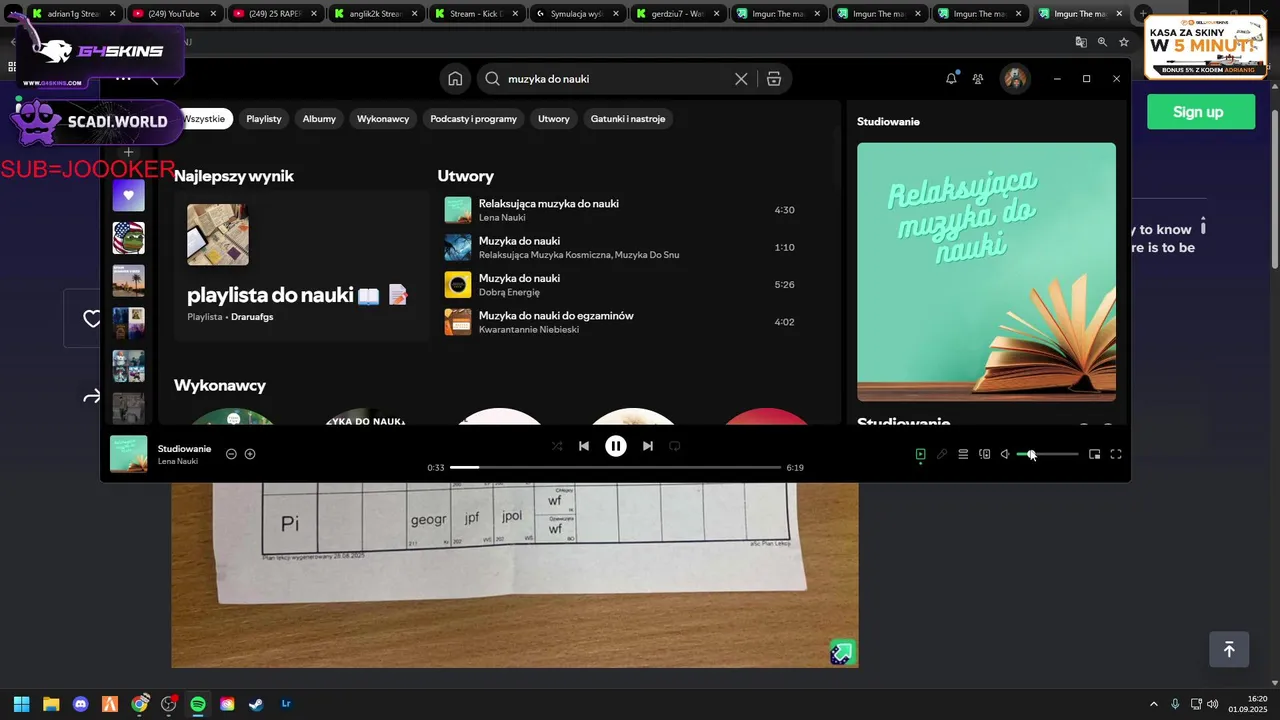
Task: Click the minus icon next to Studiowanie
Action: pos(231,454)
